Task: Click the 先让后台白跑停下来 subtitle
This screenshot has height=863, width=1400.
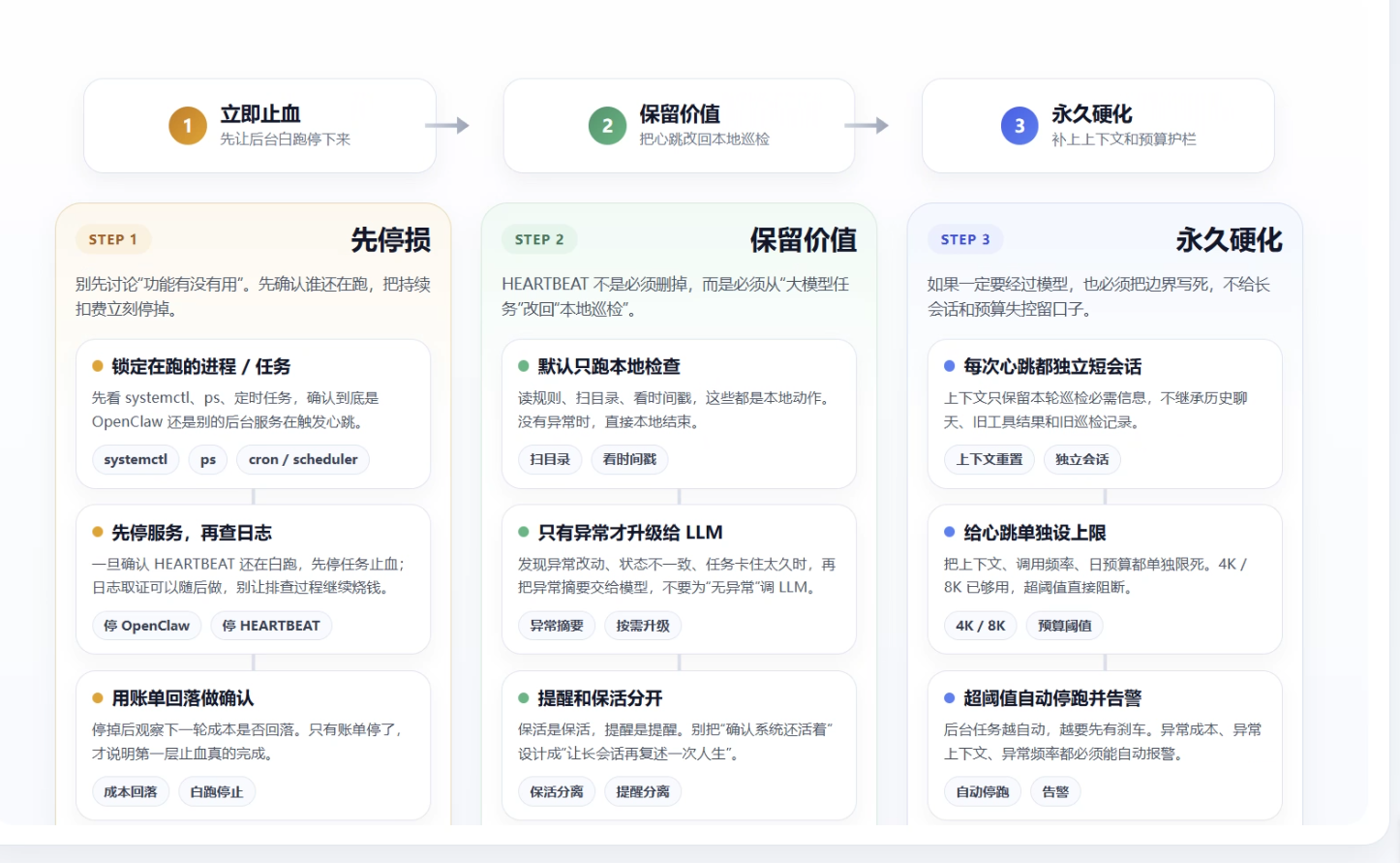Action: click(286, 139)
